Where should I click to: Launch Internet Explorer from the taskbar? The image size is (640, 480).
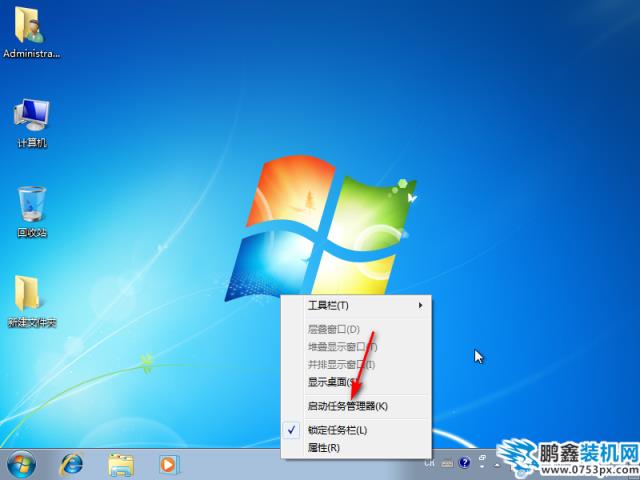(72, 464)
